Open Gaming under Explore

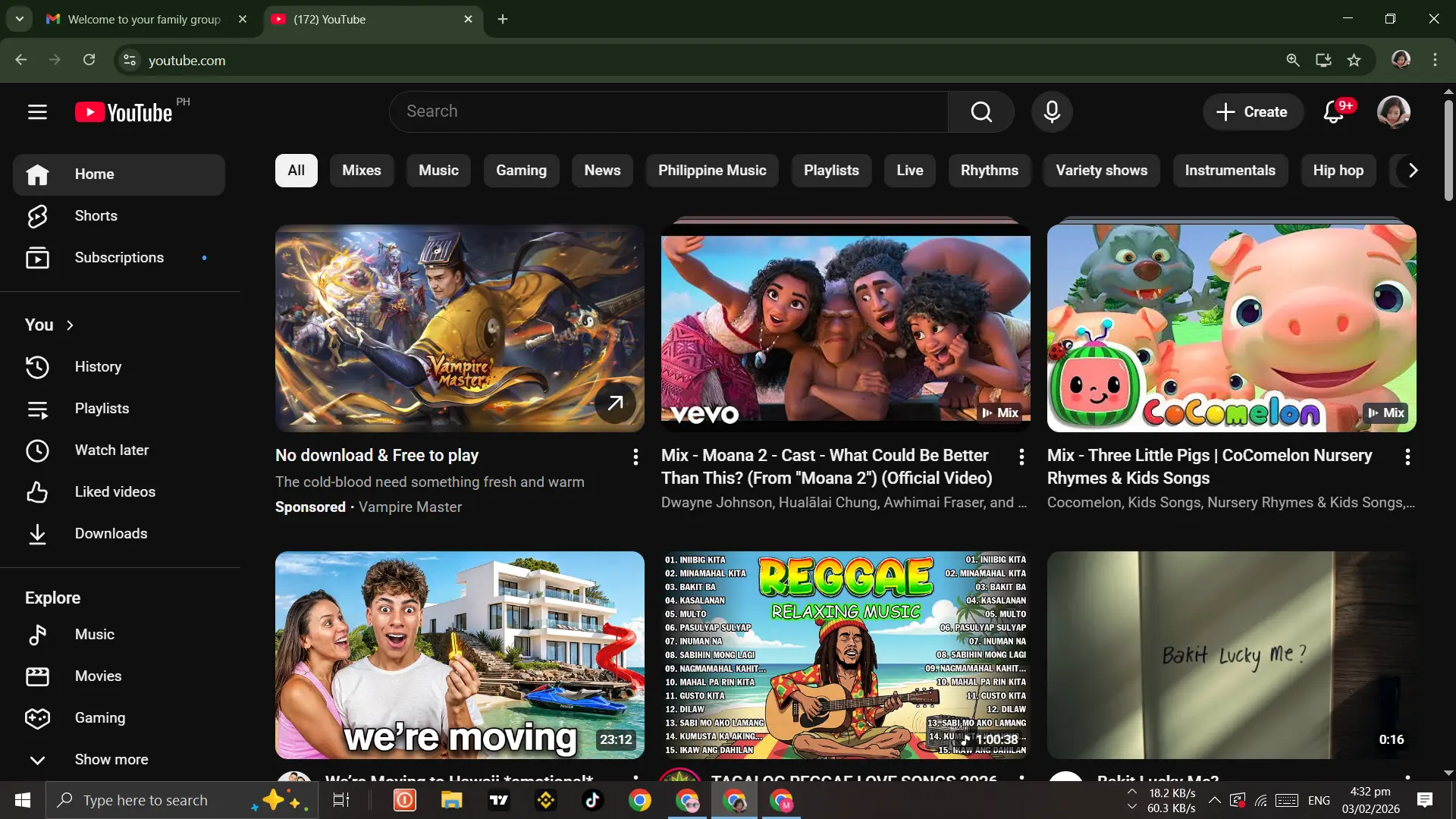click(x=119, y=718)
